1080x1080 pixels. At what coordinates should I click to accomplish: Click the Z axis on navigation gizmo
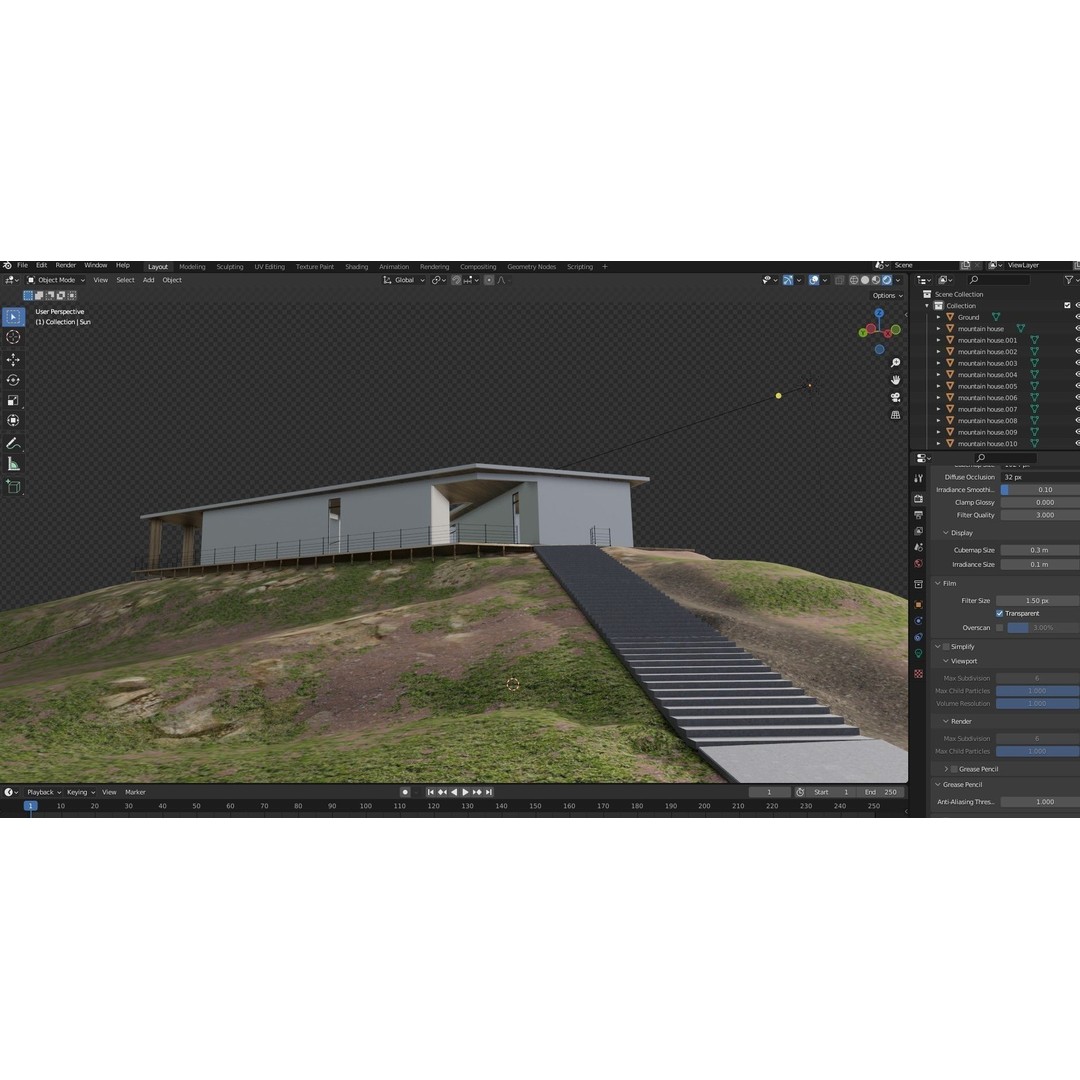879,313
